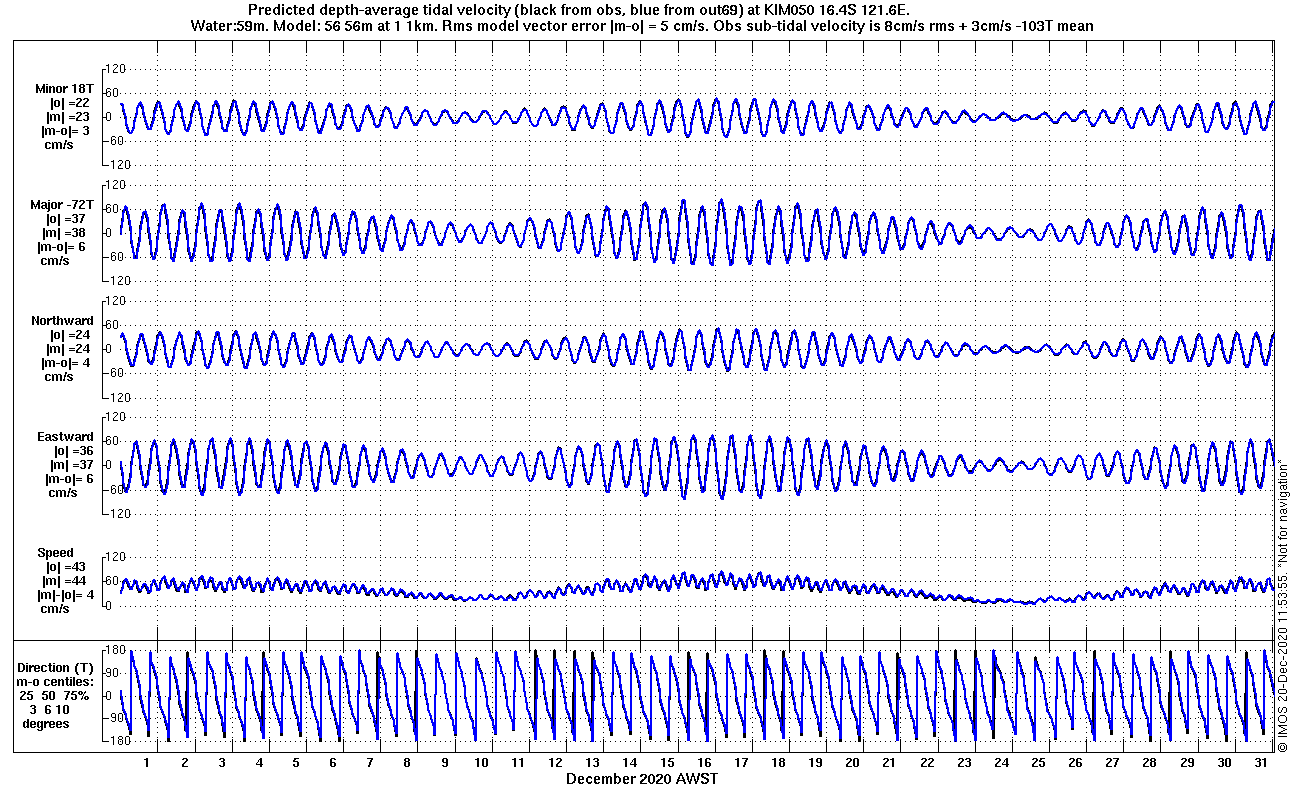Viewport: 1300px width, 800px height.
Task: Click day '29' on the date axis
Action: pyautogui.click(x=1188, y=763)
